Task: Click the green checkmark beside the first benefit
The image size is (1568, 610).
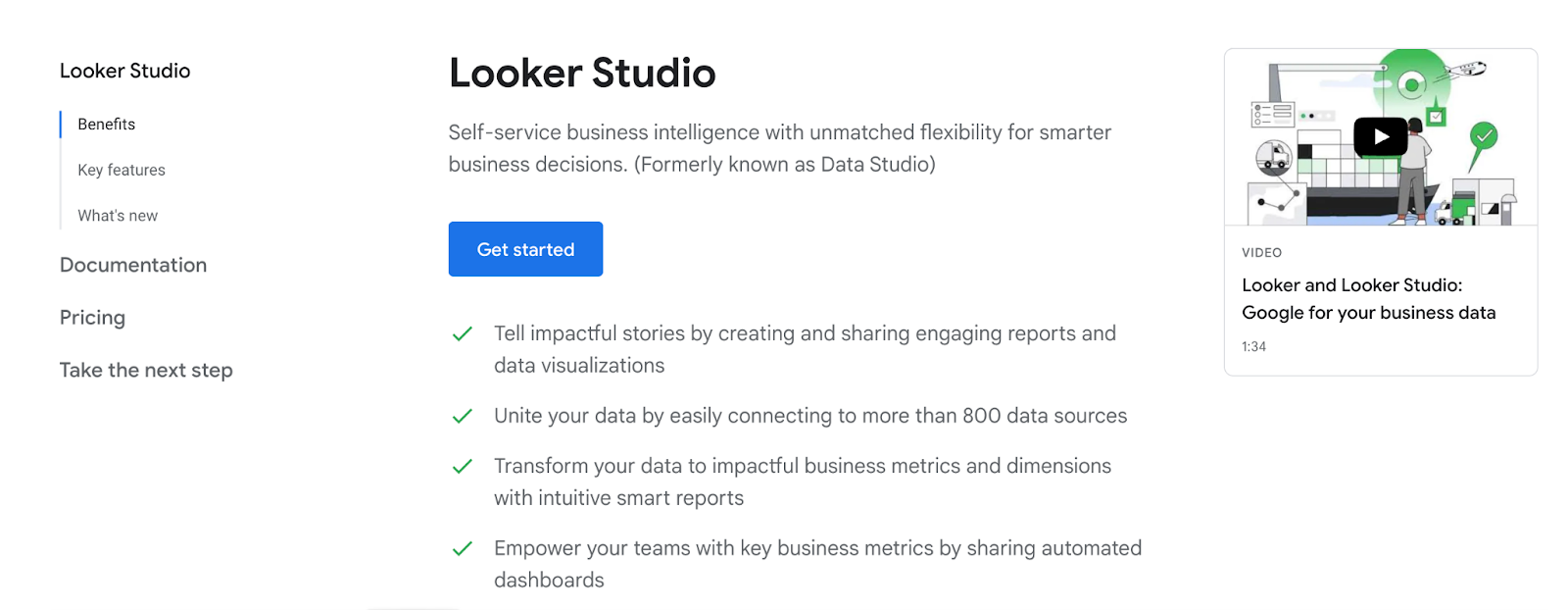Action: 463,334
